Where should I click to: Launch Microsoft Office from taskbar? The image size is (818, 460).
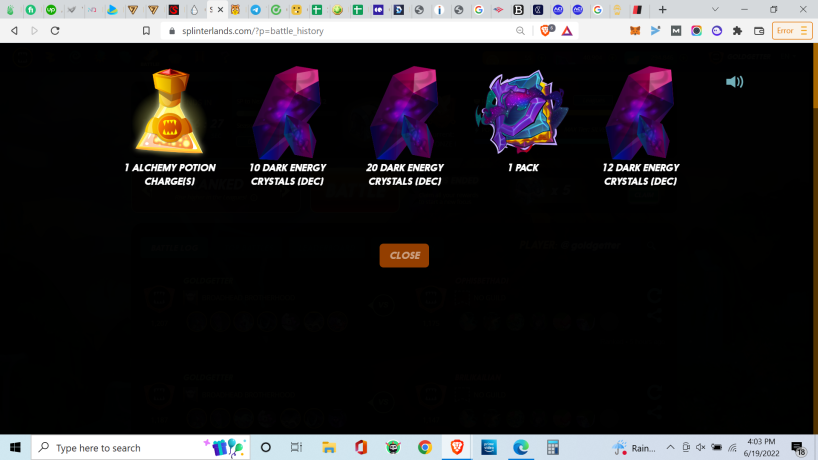tap(361, 447)
